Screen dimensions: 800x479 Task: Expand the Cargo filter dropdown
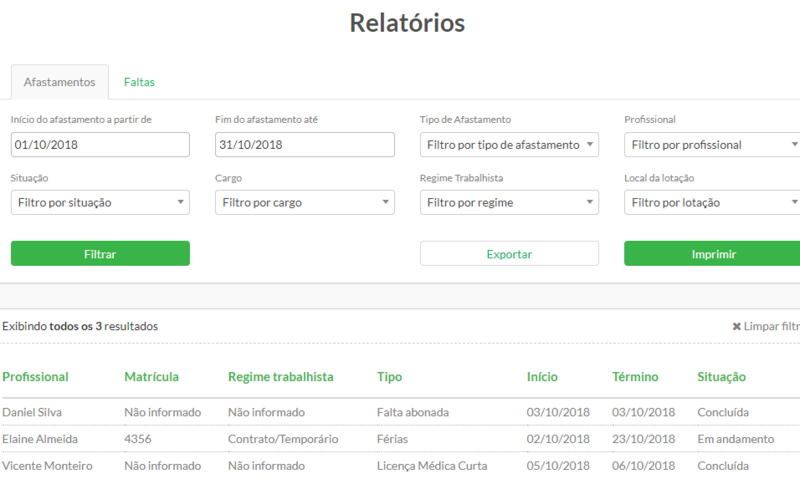coord(304,202)
